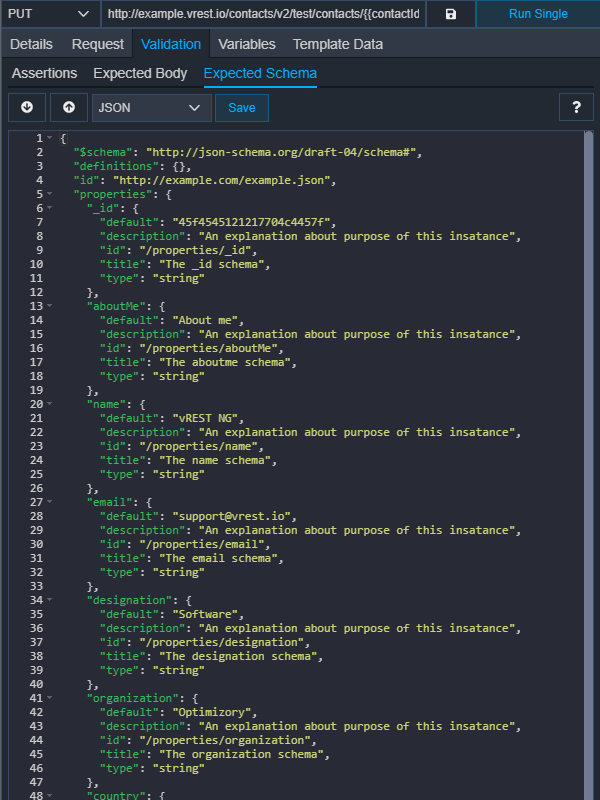Collapse the "designation" fold at line 34
This screenshot has width=600, height=800.
pyautogui.click(x=49, y=599)
